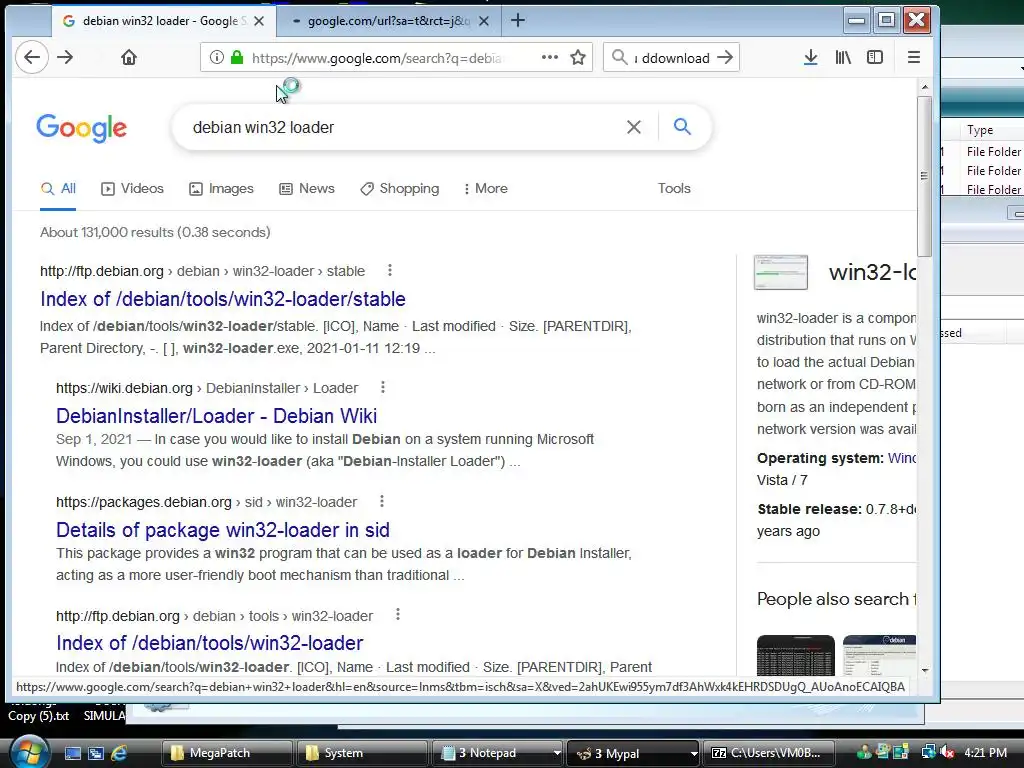The image size is (1024, 768).
Task: Go to the Google logo homepage
Action: coord(82,128)
